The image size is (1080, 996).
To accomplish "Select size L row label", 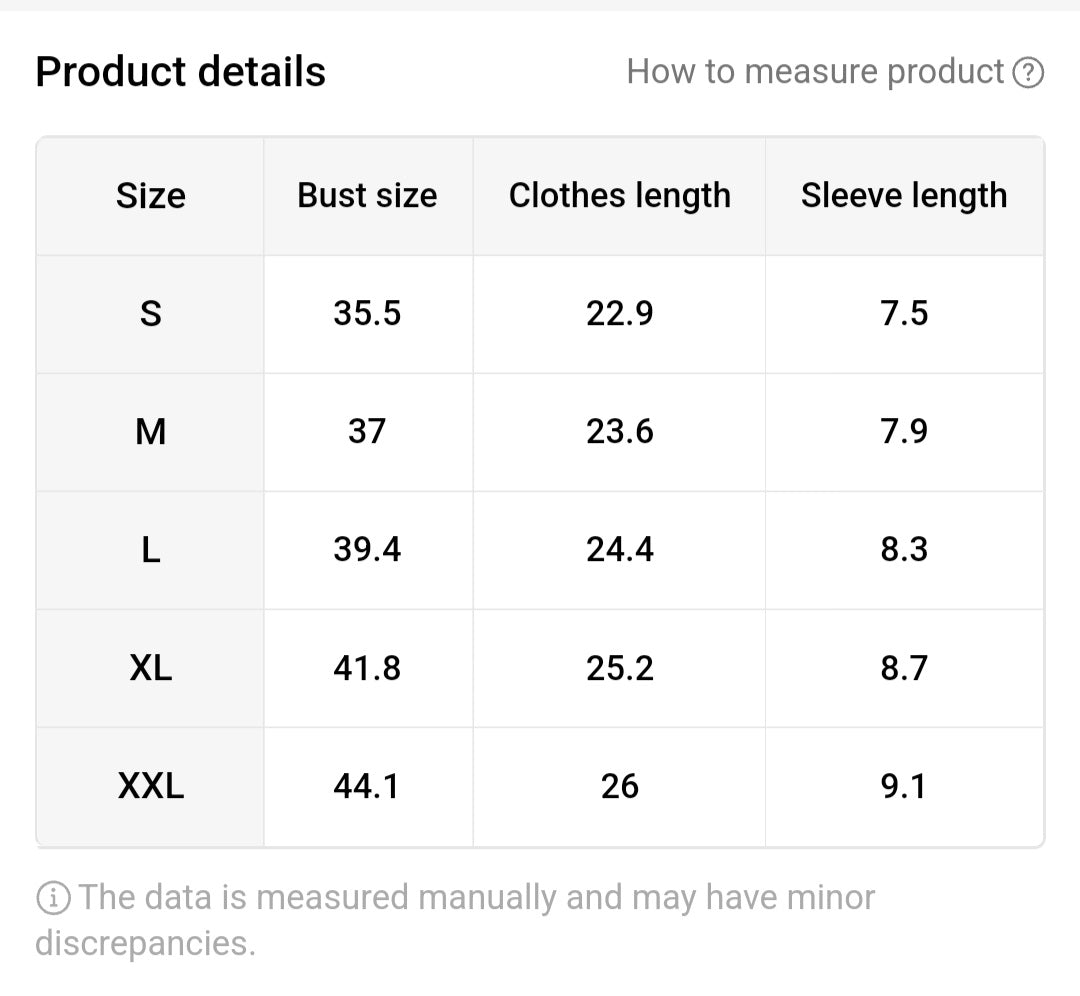I will [150, 549].
